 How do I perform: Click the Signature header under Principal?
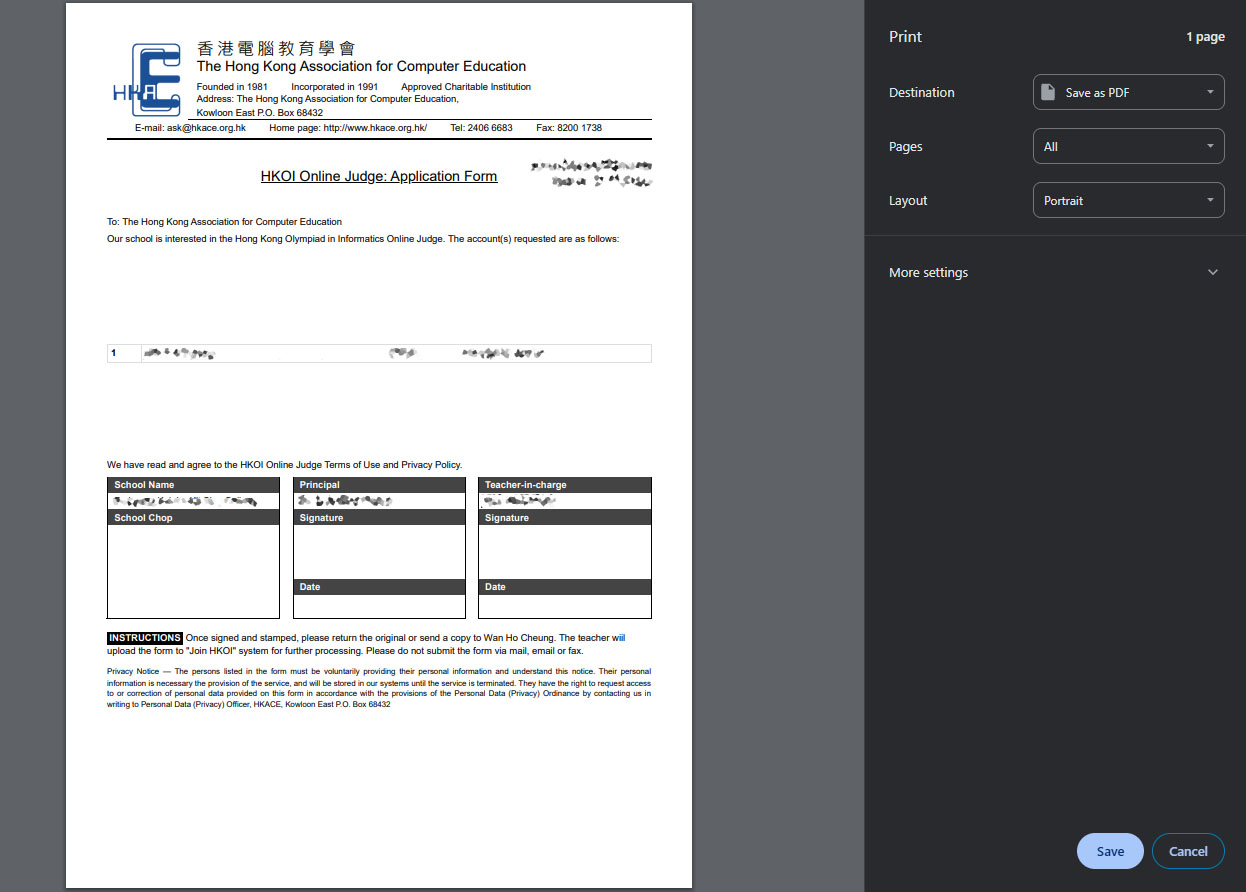(379, 518)
